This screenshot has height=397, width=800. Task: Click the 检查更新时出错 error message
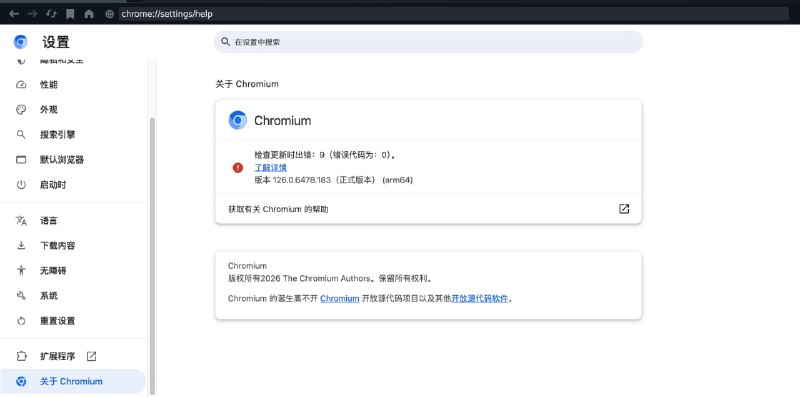(x=326, y=155)
